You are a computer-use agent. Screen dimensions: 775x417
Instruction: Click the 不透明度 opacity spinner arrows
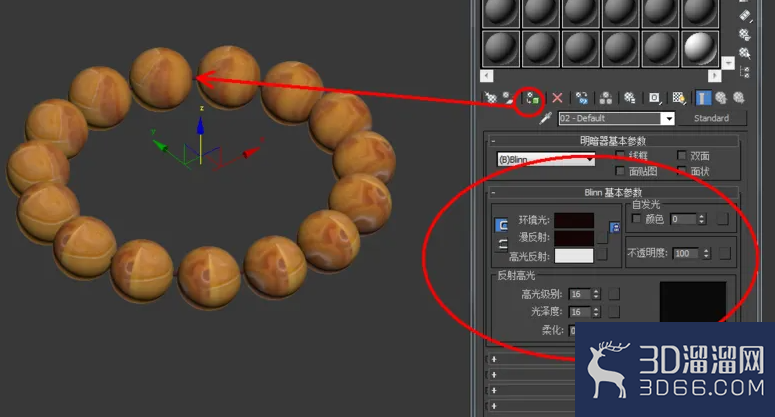[706, 253]
